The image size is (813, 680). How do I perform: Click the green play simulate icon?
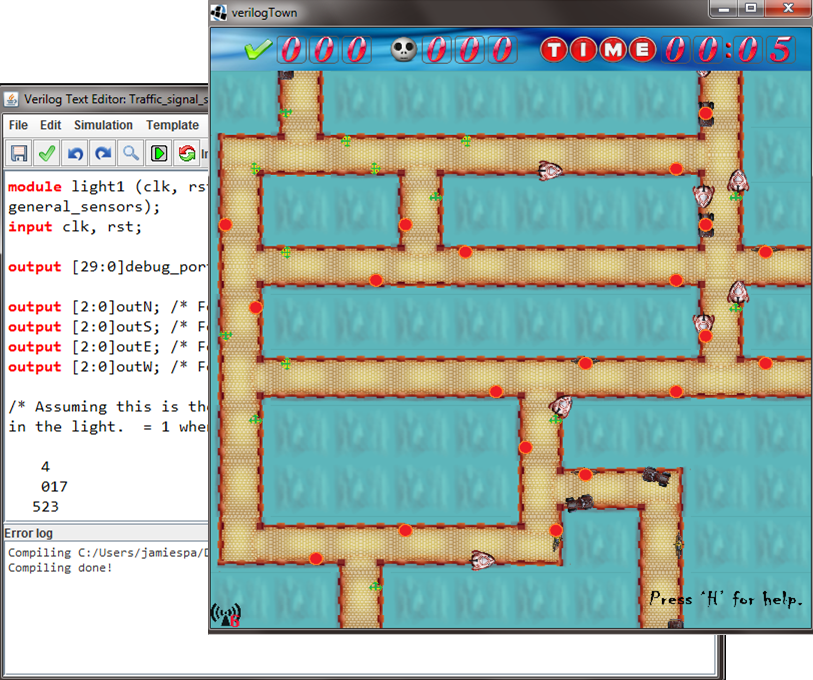(x=159, y=153)
